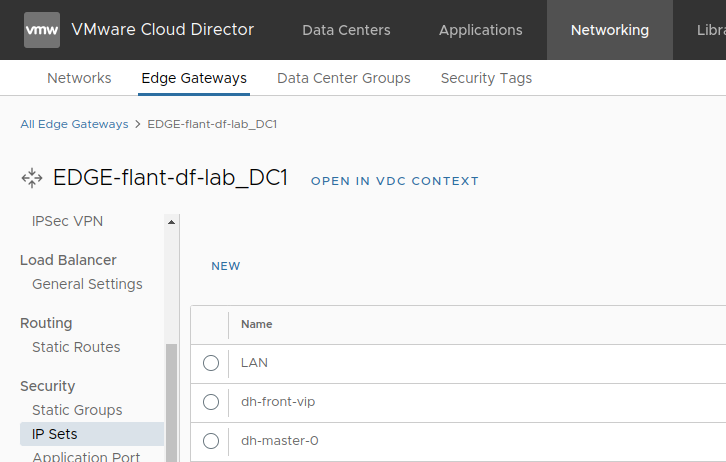Open the Applications menu
Screen dimensions: 726x462
pos(480,30)
